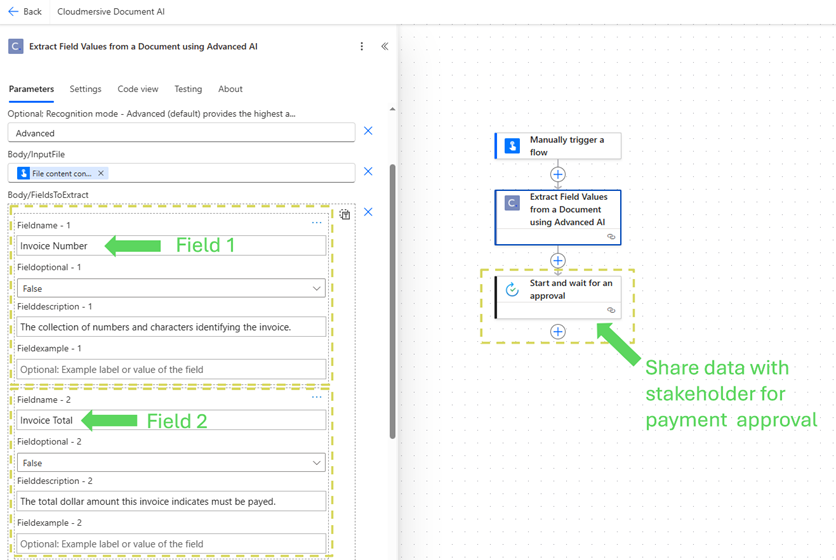Insert step after Manually trigger a flow

[558, 174]
